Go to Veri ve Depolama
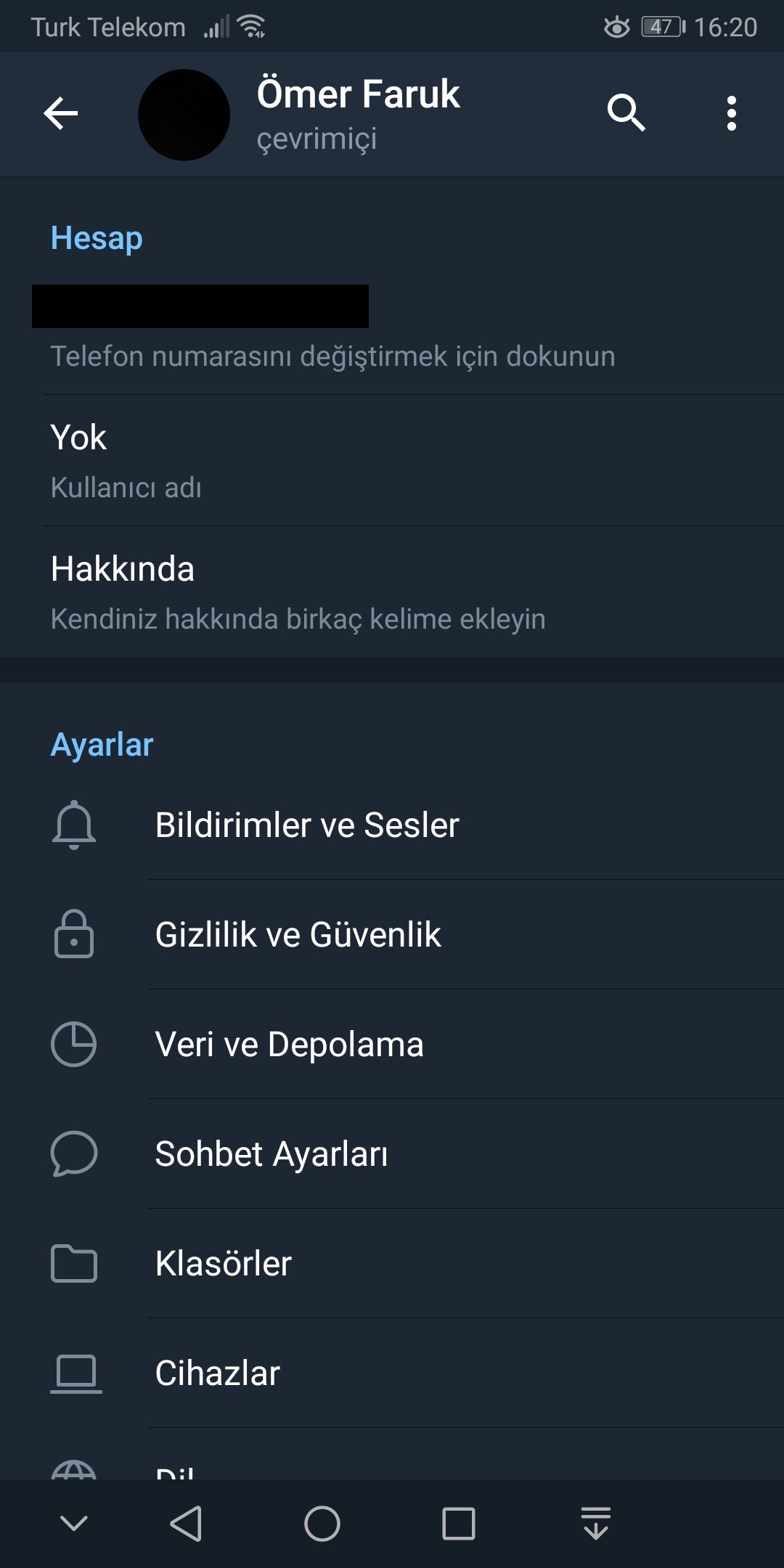The height and width of the screenshot is (1568, 784). click(x=289, y=1045)
